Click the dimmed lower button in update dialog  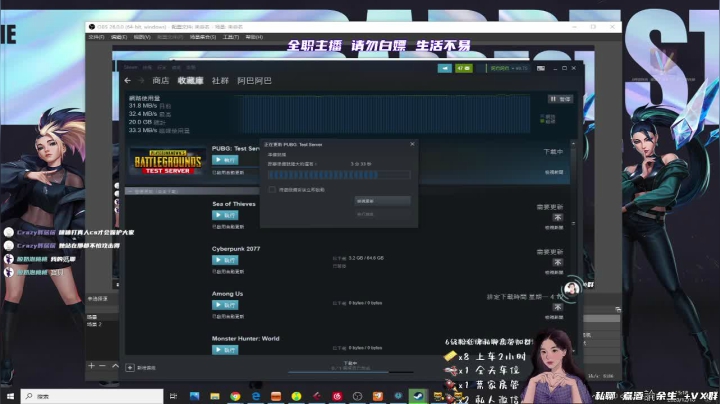tap(382, 214)
